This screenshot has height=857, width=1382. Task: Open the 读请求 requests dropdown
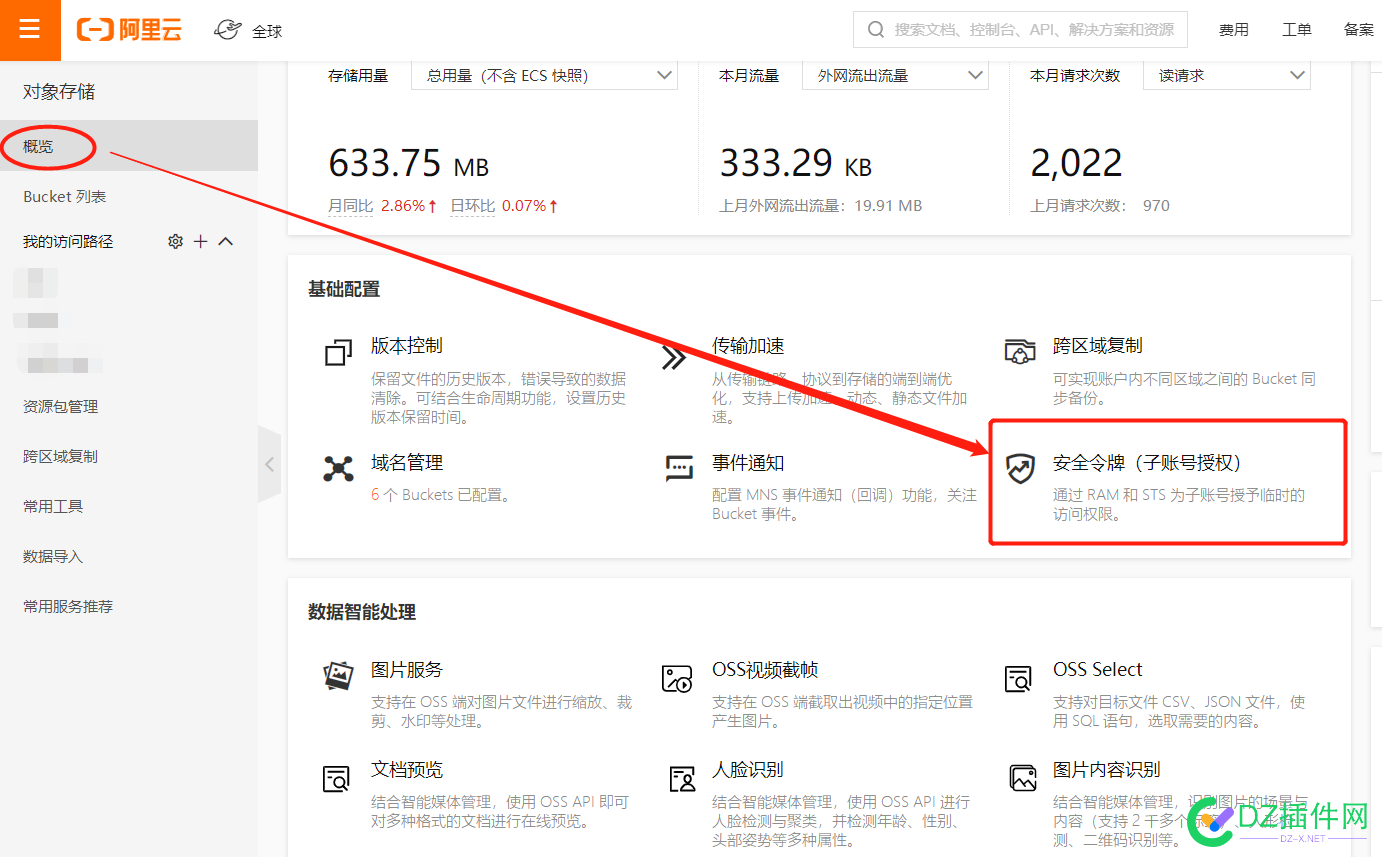1228,75
